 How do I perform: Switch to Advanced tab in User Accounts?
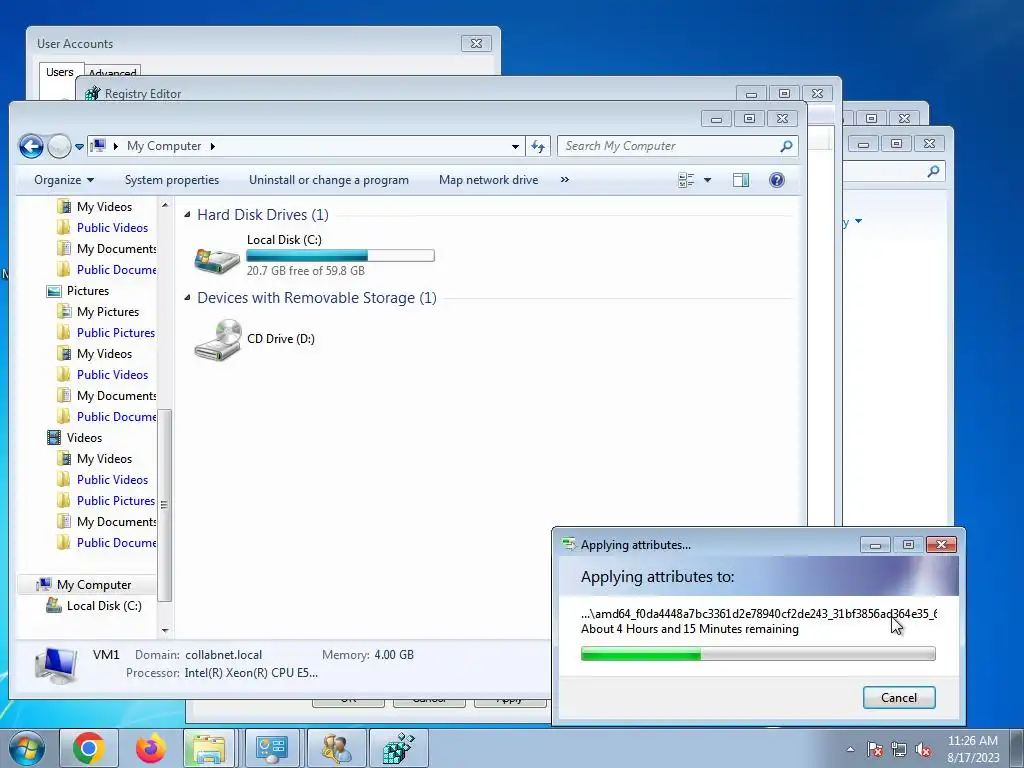pyautogui.click(x=112, y=72)
